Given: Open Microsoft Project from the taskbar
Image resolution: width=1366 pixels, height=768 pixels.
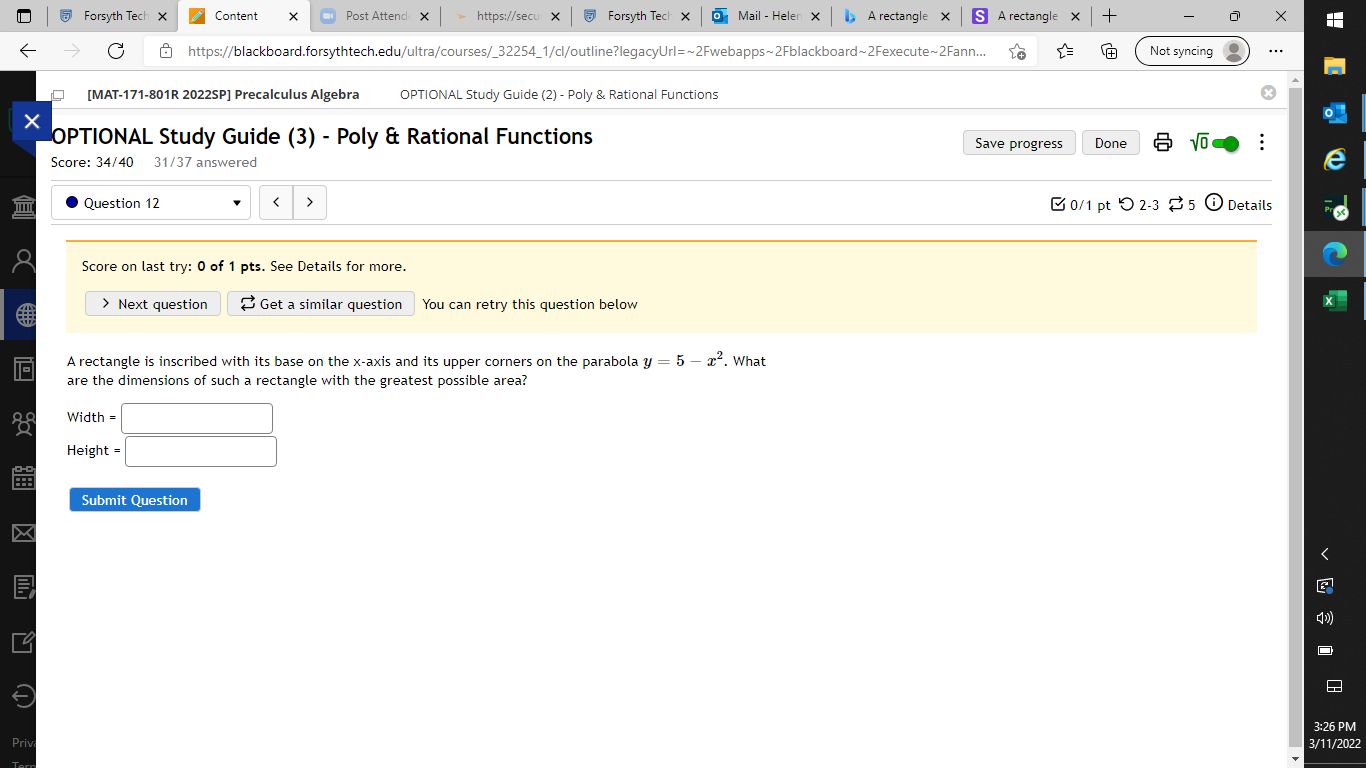Looking at the screenshot, I should point(1335,207).
